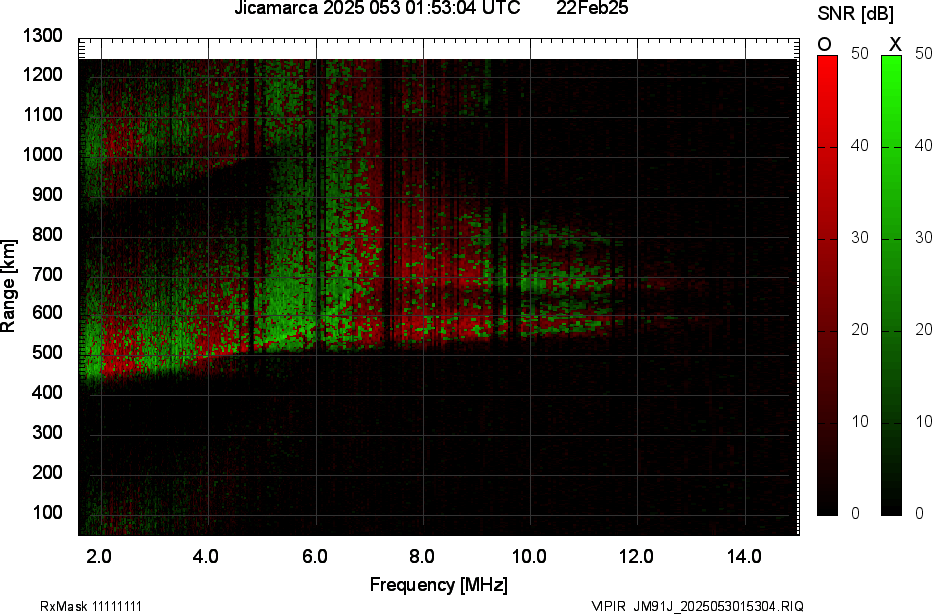Click the 800 km range tick label

[47, 234]
